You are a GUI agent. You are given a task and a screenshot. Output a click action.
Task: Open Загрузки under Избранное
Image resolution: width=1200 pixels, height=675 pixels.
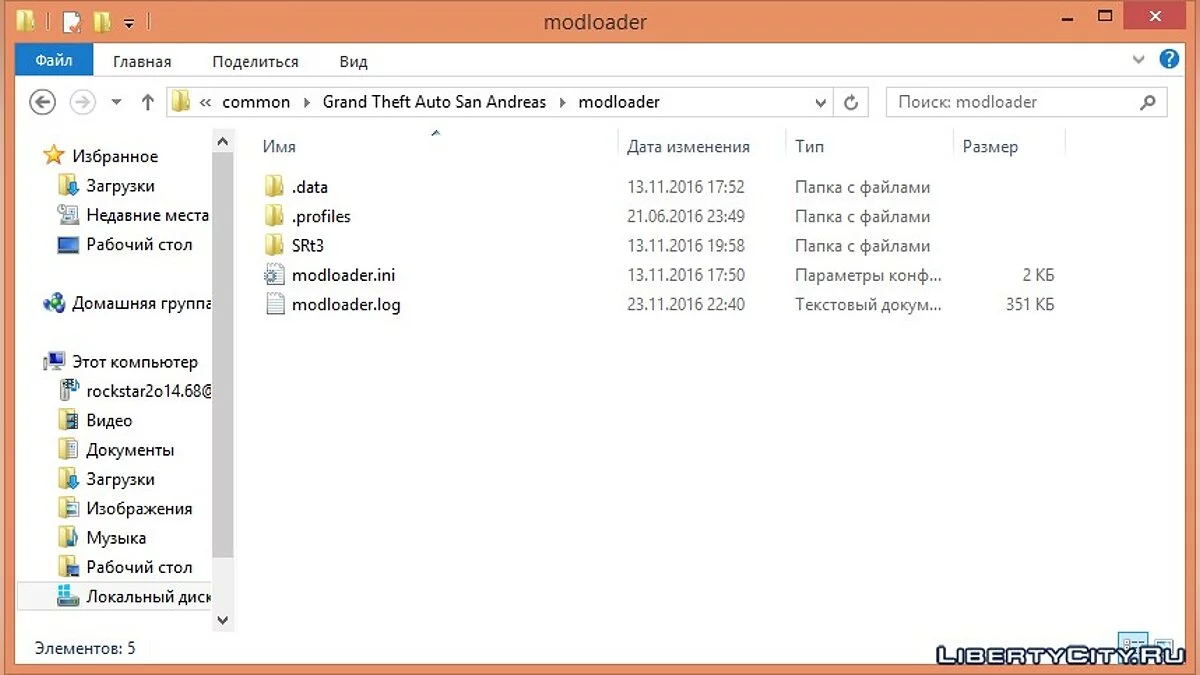tap(120, 186)
